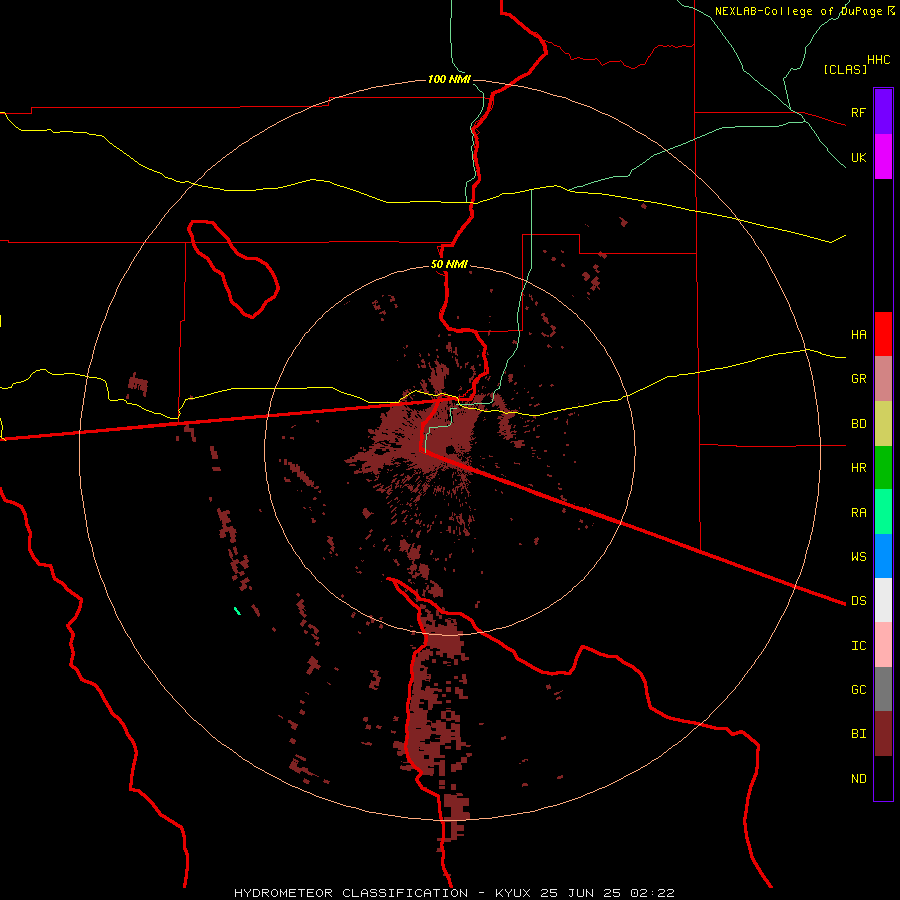Click the UK magenta color swatch

coord(883,157)
